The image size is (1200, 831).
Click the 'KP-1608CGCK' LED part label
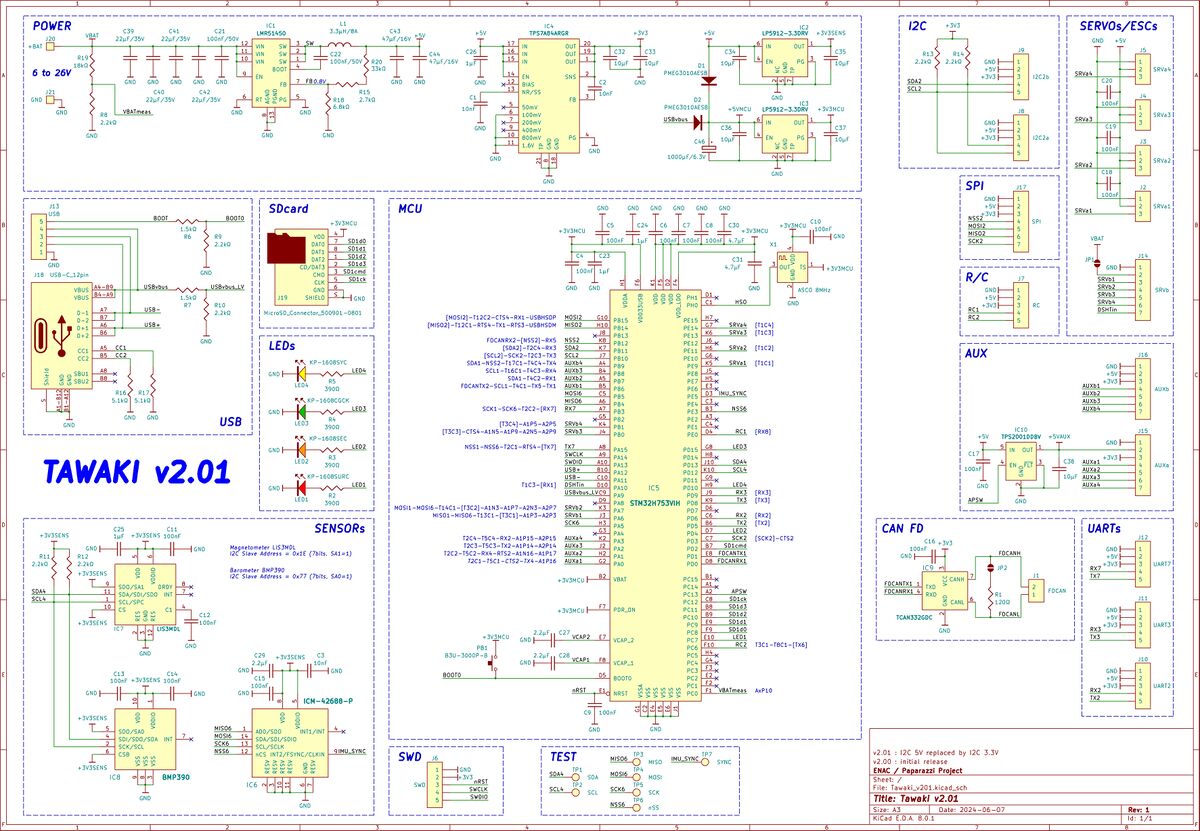click(x=330, y=401)
